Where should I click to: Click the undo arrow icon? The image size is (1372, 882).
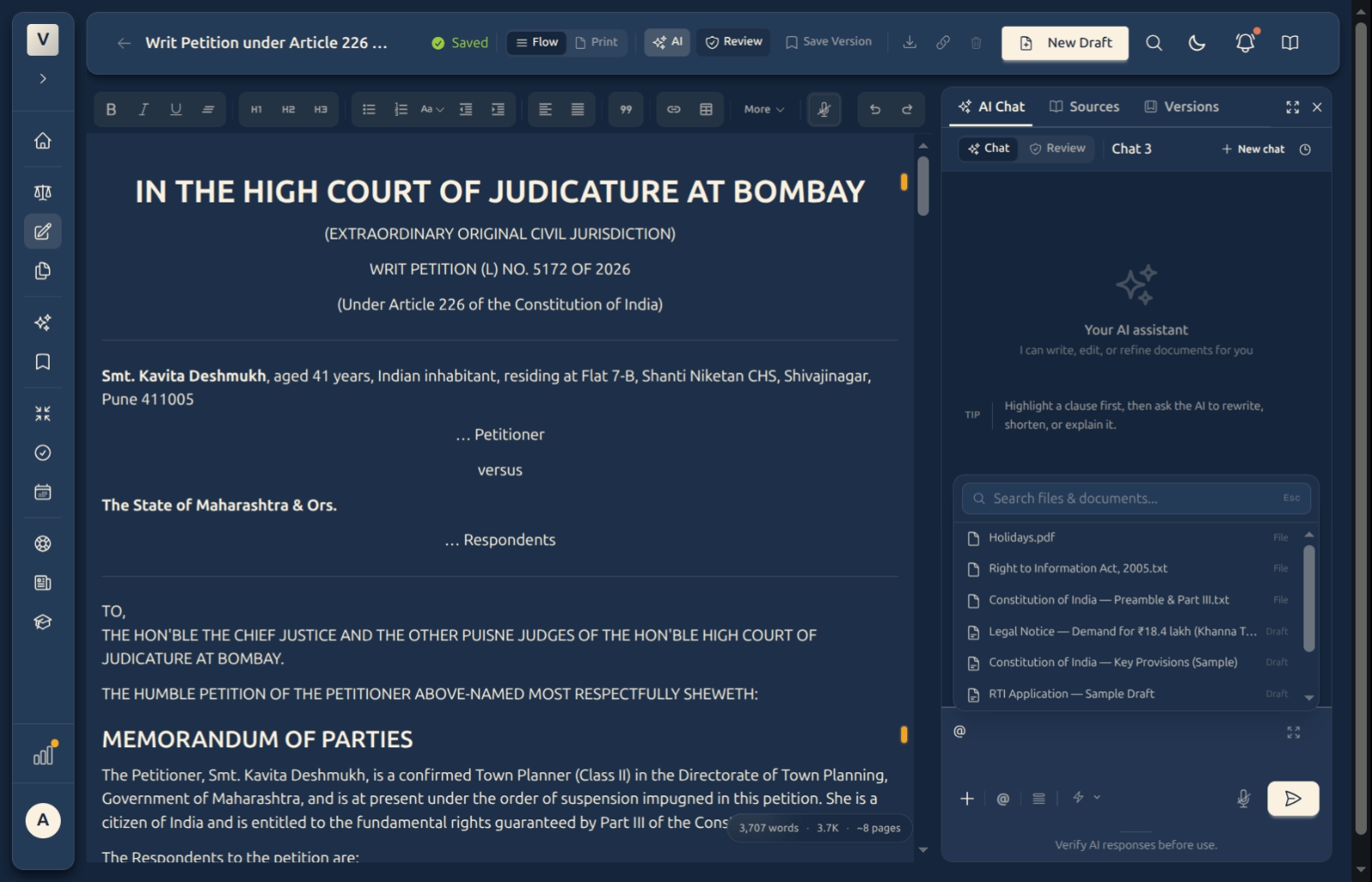coord(875,110)
